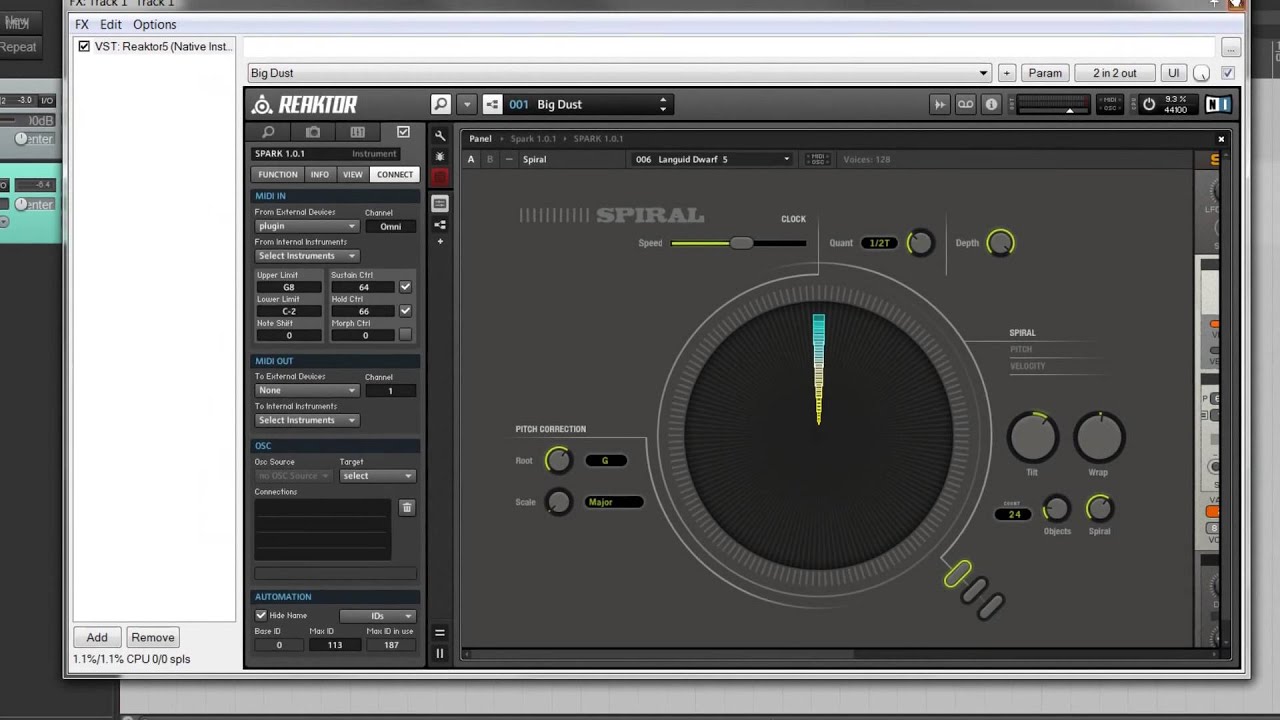Click the info hints icon
The width and height of the screenshot is (1280, 720).
point(991,104)
